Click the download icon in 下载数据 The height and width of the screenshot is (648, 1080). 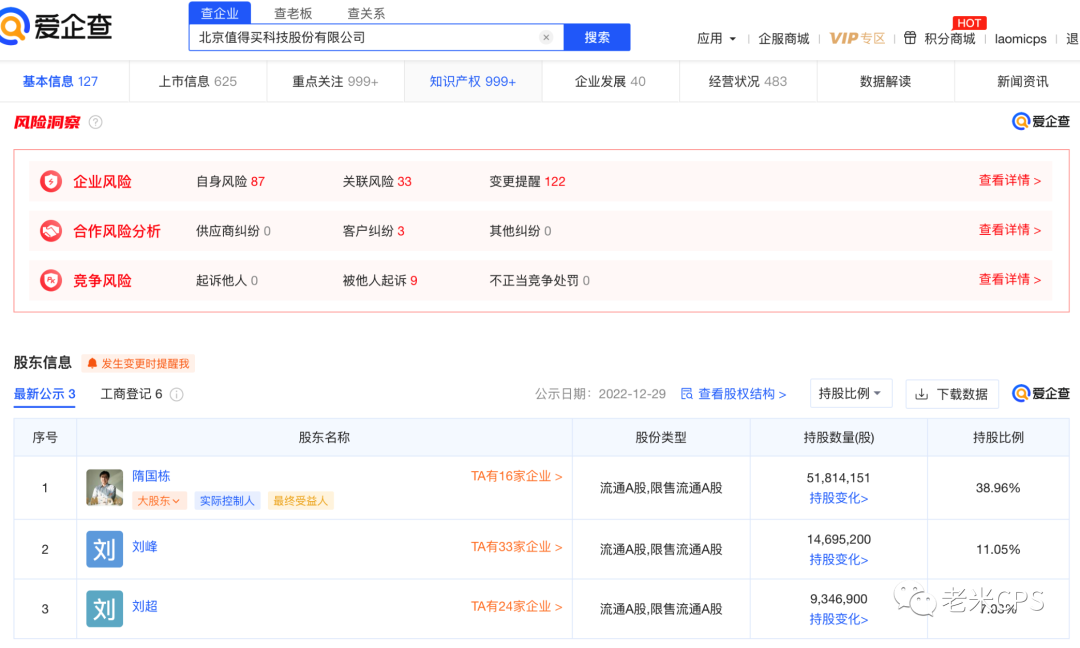pyautogui.click(x=921, y=394)
